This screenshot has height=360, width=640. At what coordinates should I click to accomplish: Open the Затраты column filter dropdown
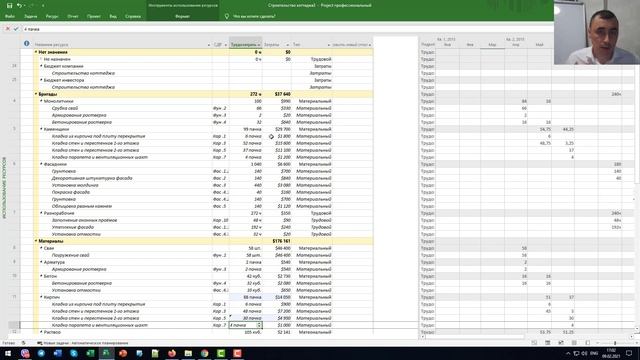[x=288, y=44]
